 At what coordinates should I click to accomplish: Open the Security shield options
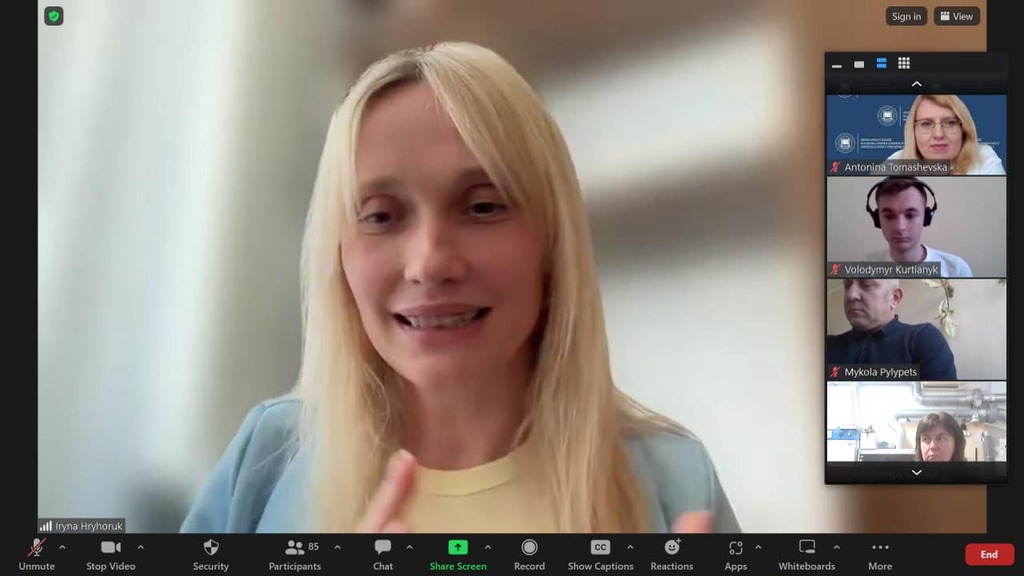[210, 554]
